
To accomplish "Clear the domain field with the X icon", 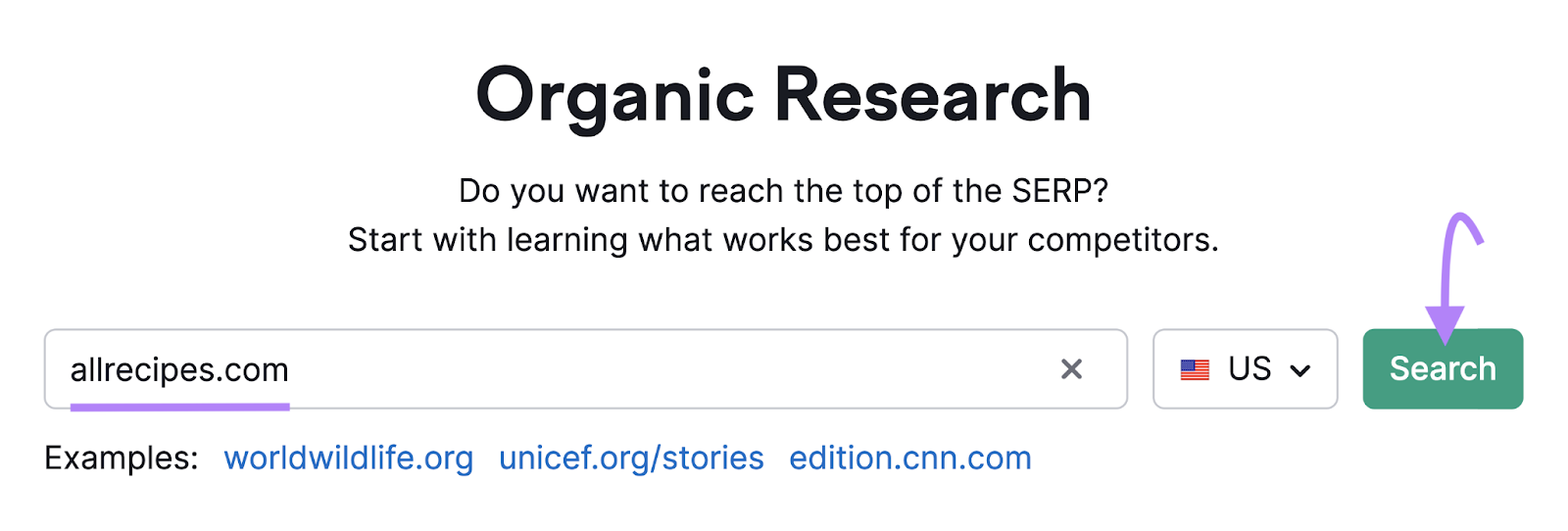I will [x=1071, y=369].
